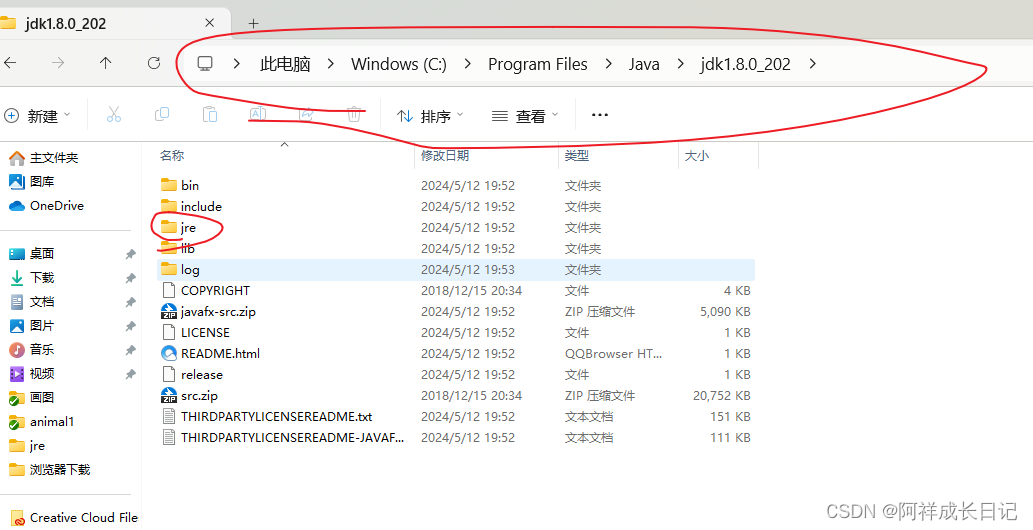Click the Cut scissors icon

114,115
